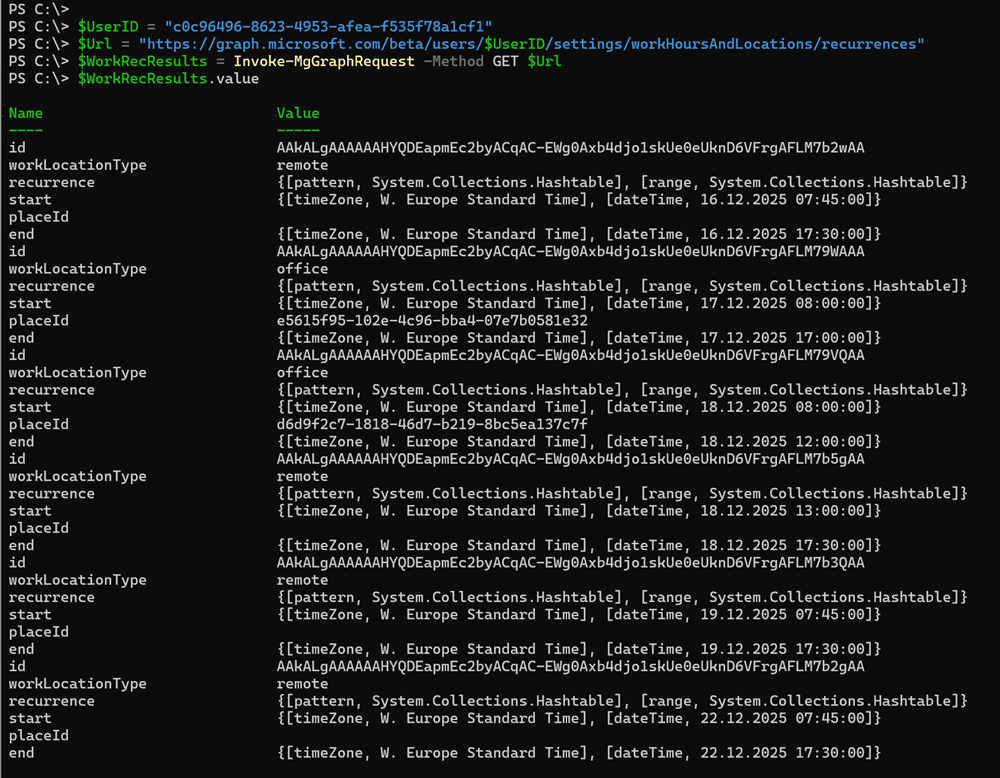Click the start value dated 16.12.2025 07:45:00

click(579, 200)
